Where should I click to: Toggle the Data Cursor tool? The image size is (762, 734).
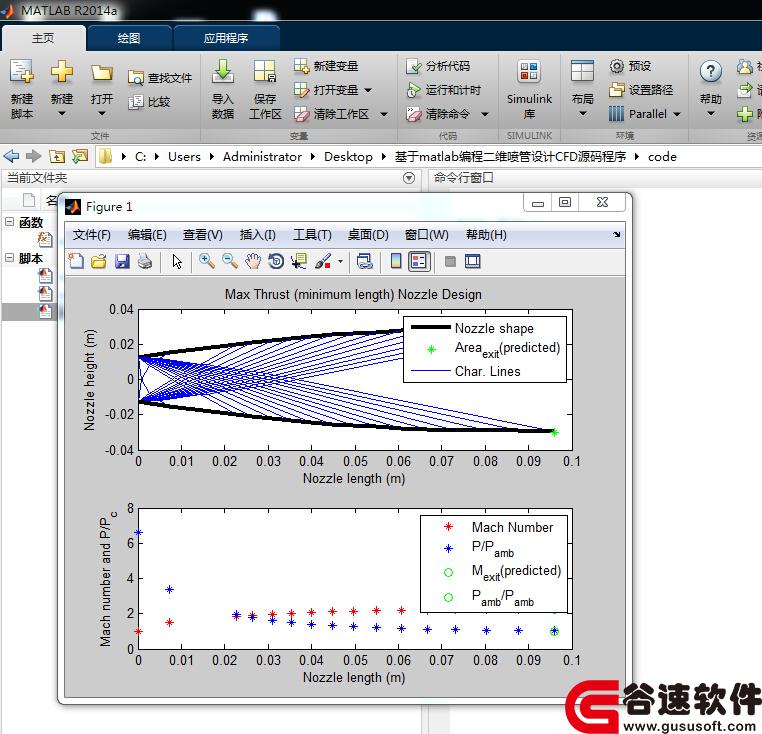299,262
